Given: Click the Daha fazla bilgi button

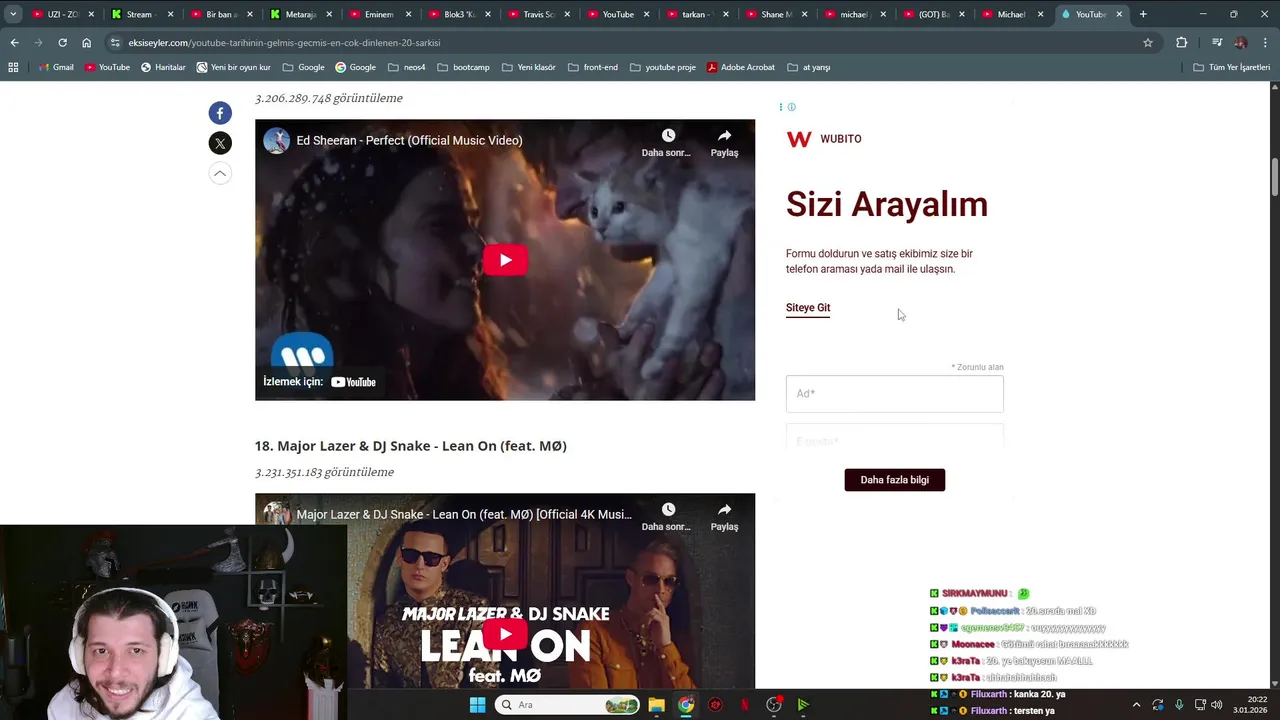Looking at the screenshot, I should pos(894,480).
